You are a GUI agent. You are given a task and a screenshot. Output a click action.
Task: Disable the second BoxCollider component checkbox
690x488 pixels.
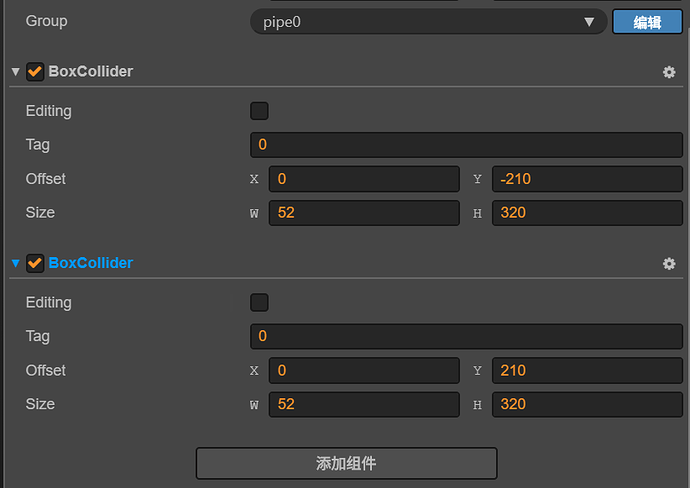[x=35, y=263]
